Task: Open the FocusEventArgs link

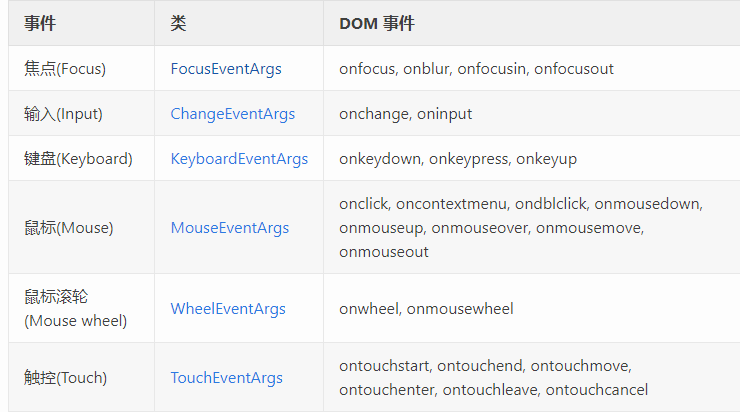Action: [x=226, y=69]
